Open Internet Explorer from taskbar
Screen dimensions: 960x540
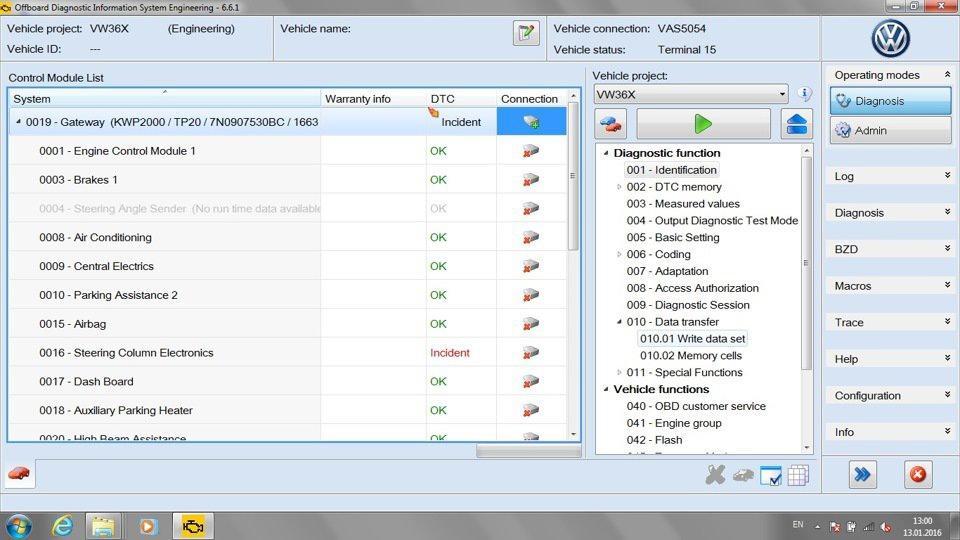[x=62, y=526]
